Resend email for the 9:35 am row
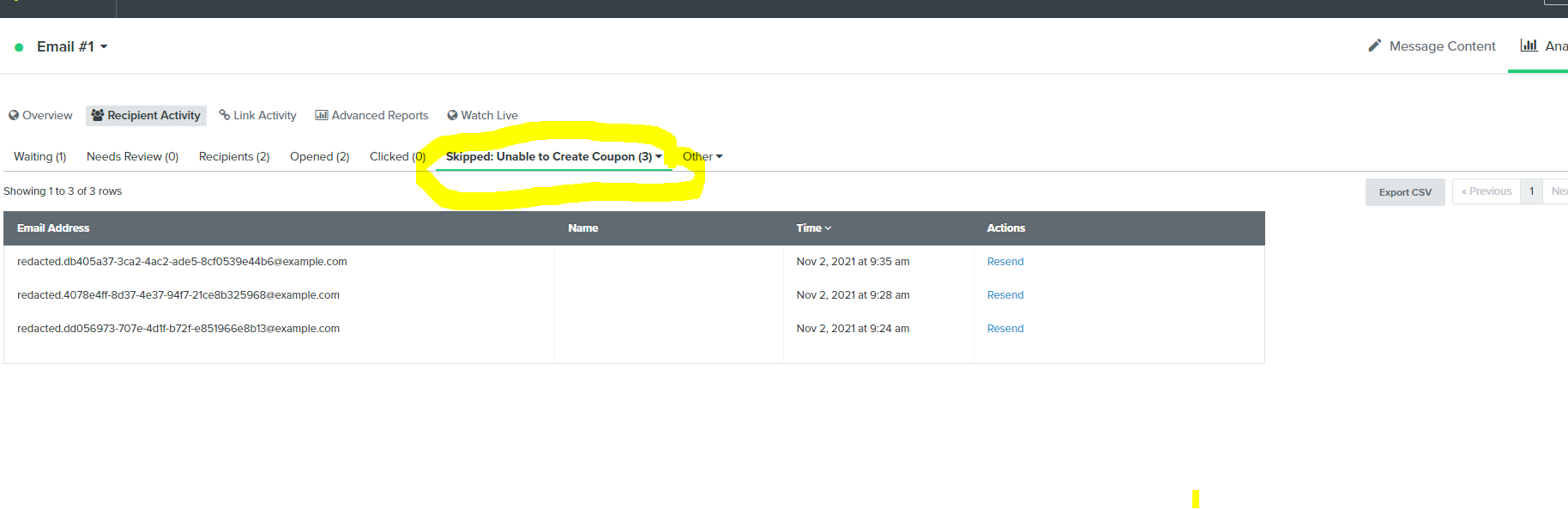Screen dimensions: 1568x509 [x=1005, y=262]
